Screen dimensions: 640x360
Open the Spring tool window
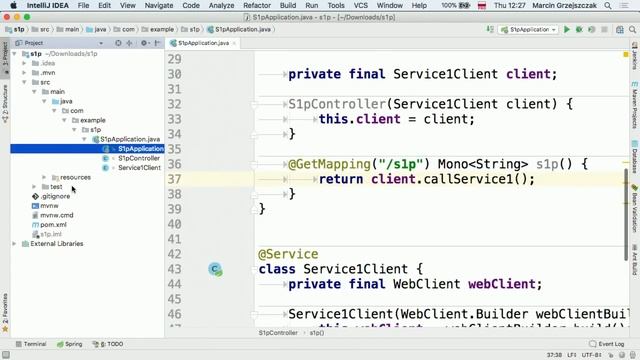point(69,344)
